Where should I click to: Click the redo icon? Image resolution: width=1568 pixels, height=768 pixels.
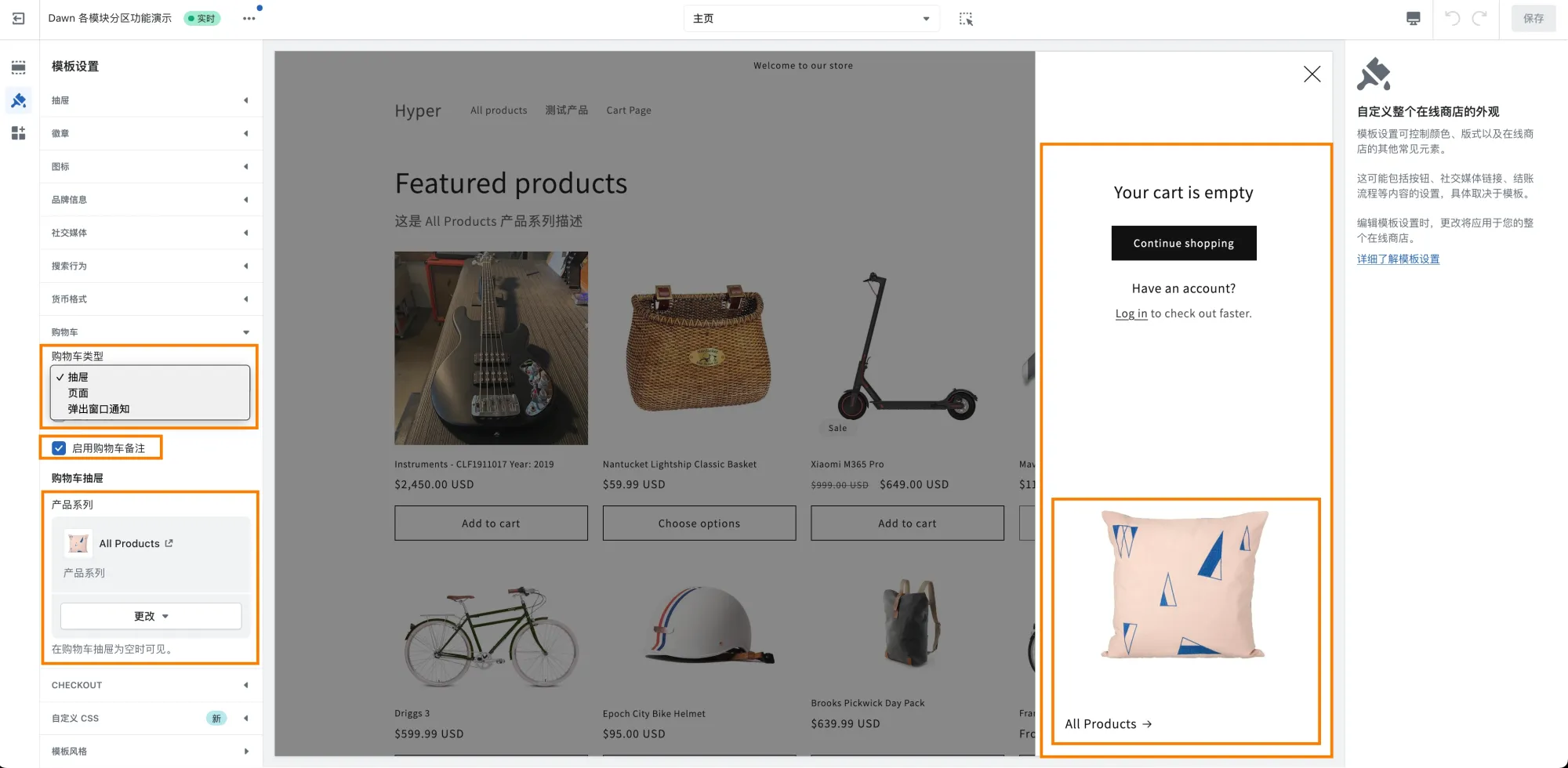click(1480, 18)
